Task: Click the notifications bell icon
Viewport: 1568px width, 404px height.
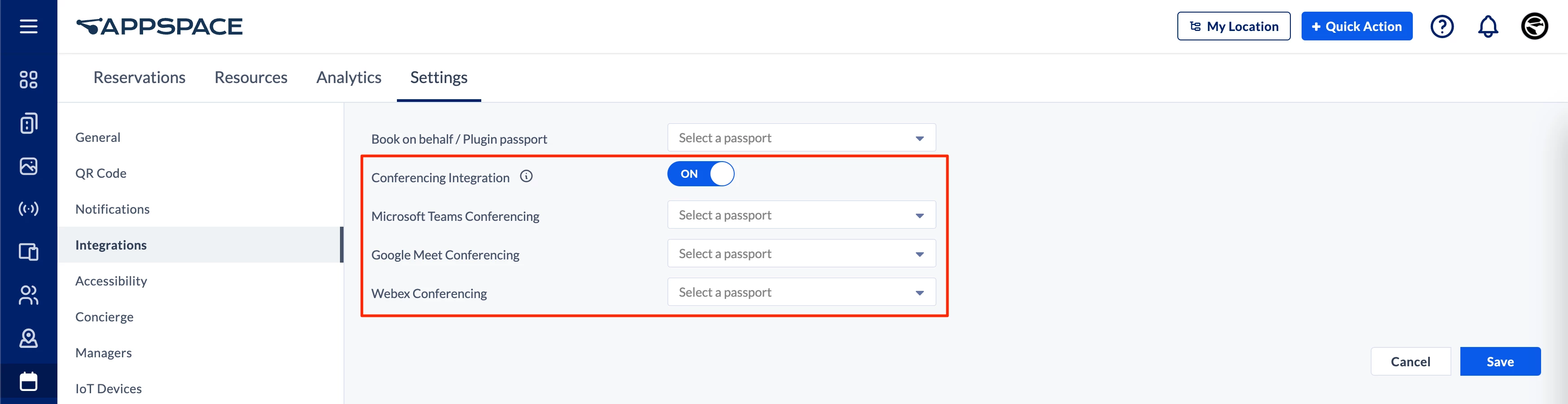Action: pyautogui.click(x=1487, y=26)
